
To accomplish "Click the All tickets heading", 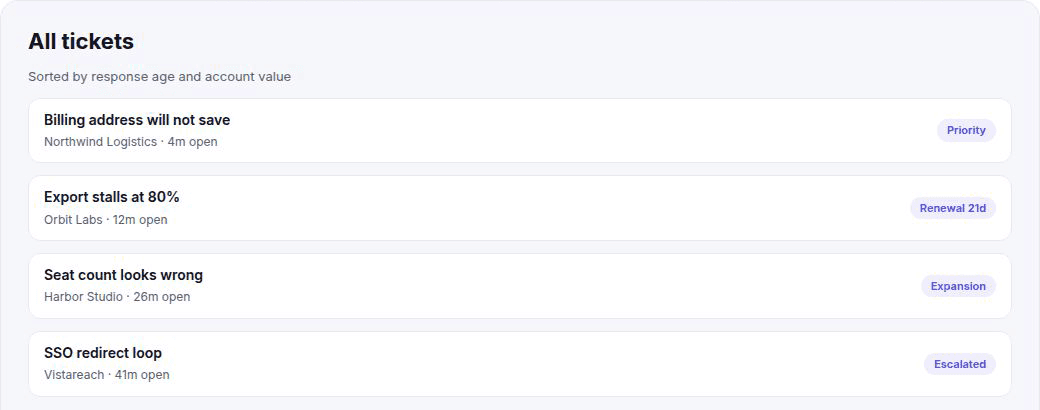I will [81, 41].
